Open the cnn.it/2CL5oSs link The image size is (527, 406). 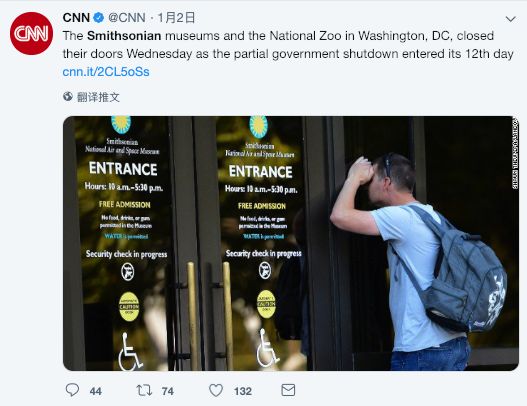[106, 72]
